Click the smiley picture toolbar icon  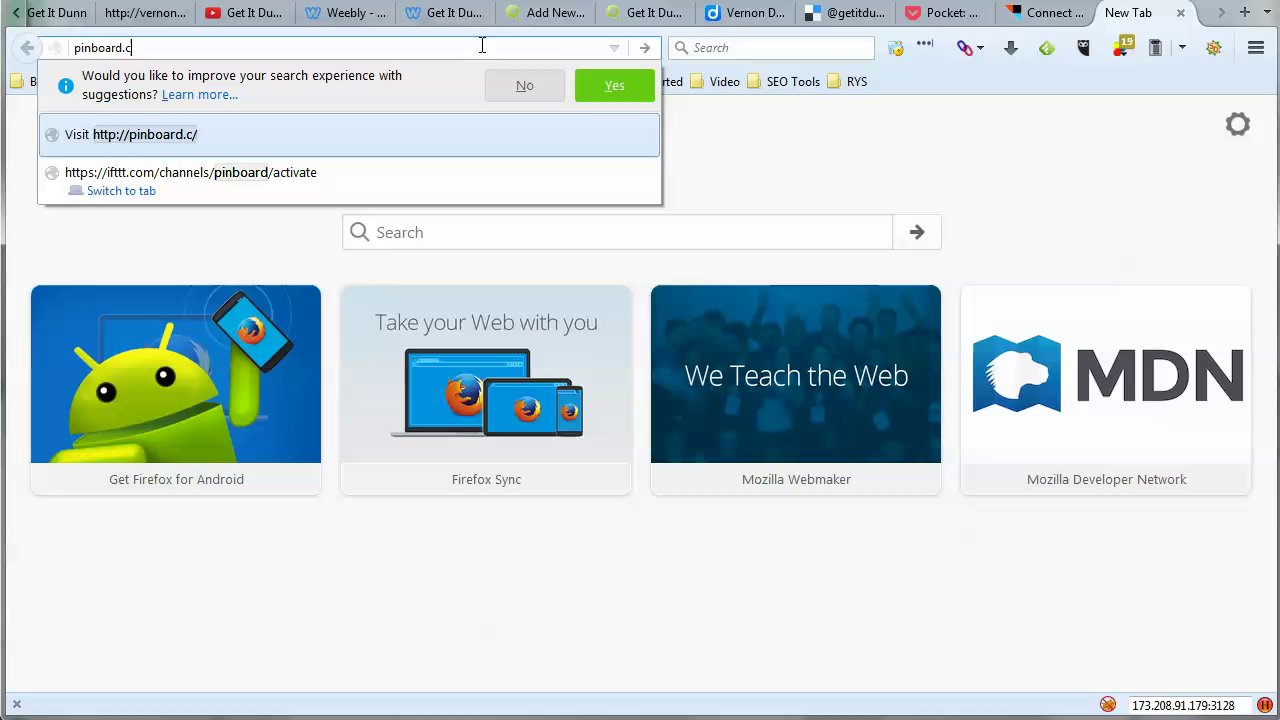pos(896,48)
